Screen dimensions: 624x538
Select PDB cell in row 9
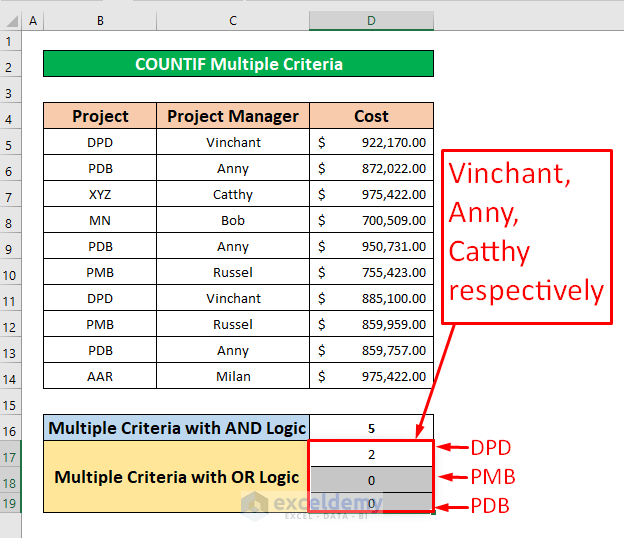point(100,246)
